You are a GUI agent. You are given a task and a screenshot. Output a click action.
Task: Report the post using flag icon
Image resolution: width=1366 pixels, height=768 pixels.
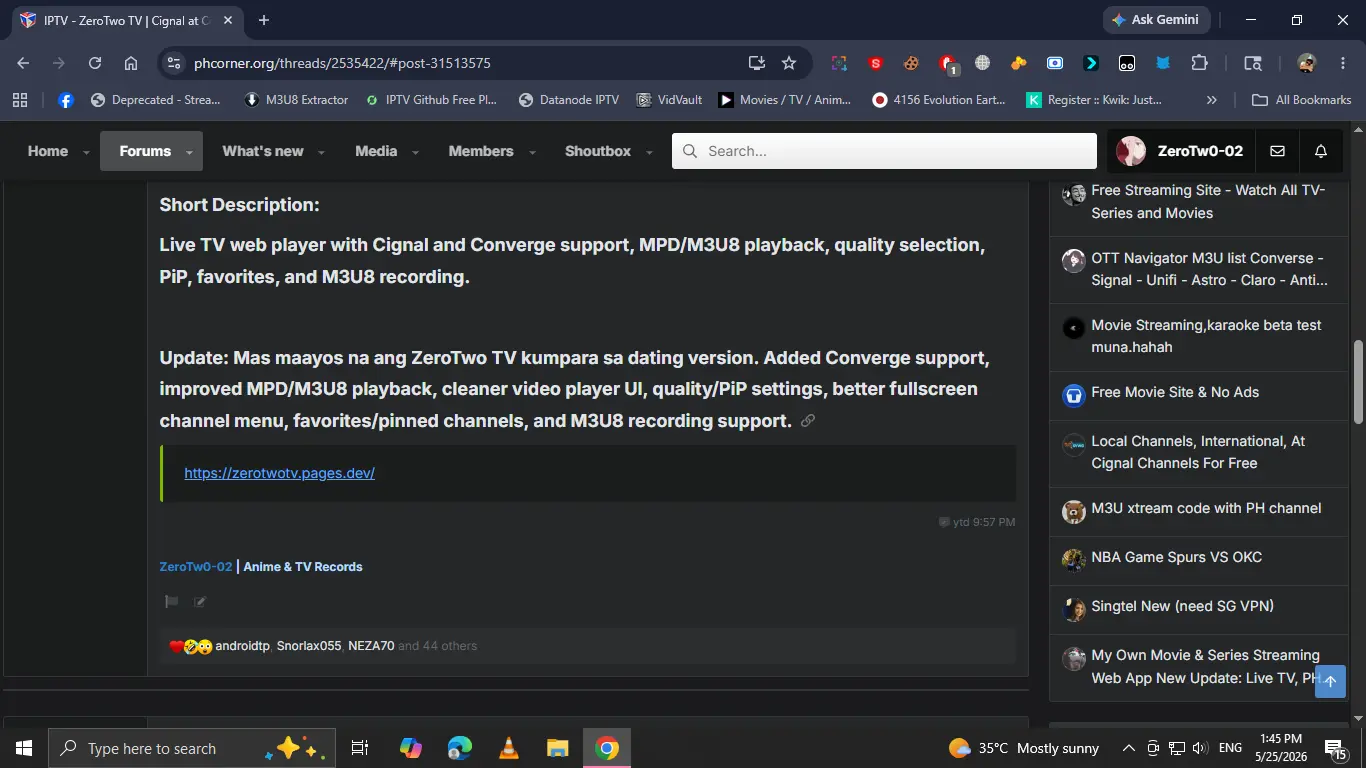click(x=171, y=601)
